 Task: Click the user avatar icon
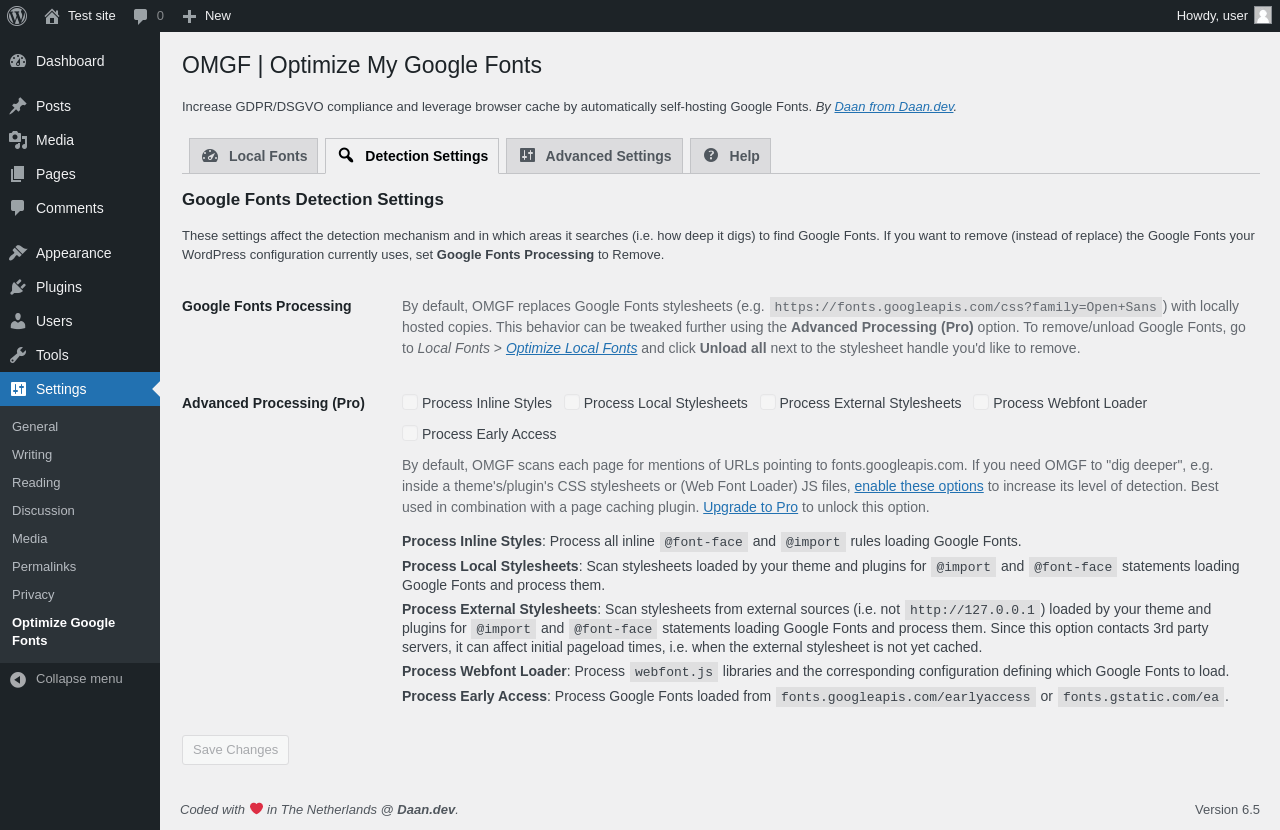pyautogui.click(x=1263, y=15)
